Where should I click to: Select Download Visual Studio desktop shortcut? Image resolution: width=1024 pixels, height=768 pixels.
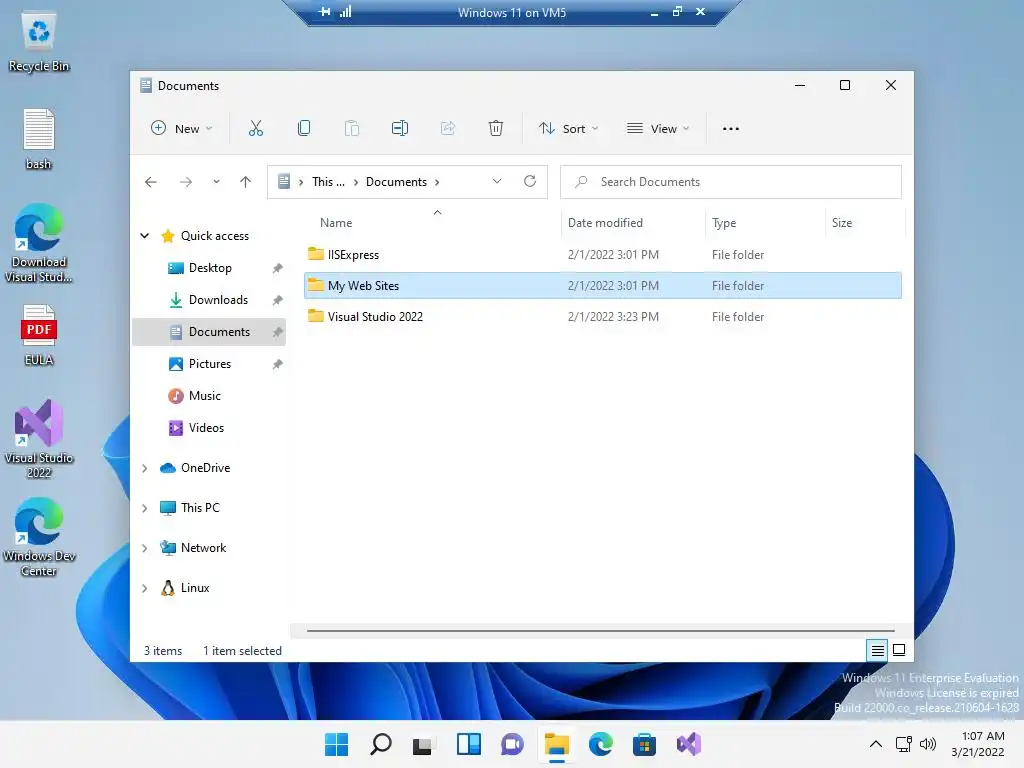[x=39, y=243]
